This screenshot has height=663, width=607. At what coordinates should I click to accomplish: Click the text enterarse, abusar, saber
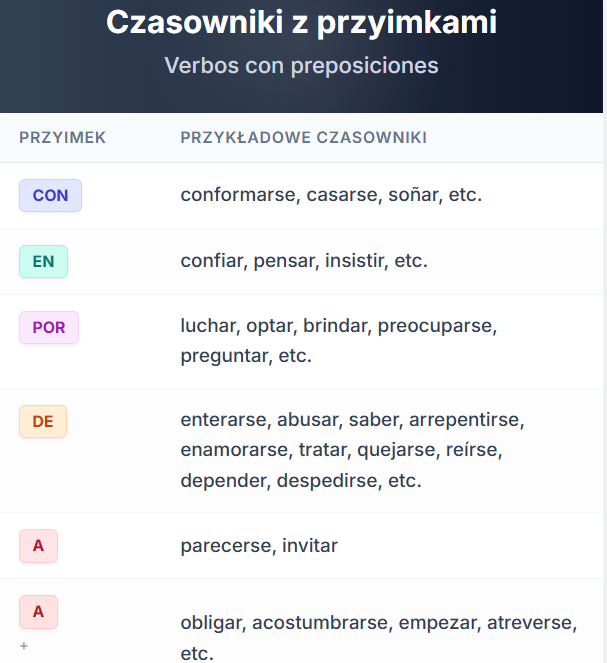click(x=292, y=420)
